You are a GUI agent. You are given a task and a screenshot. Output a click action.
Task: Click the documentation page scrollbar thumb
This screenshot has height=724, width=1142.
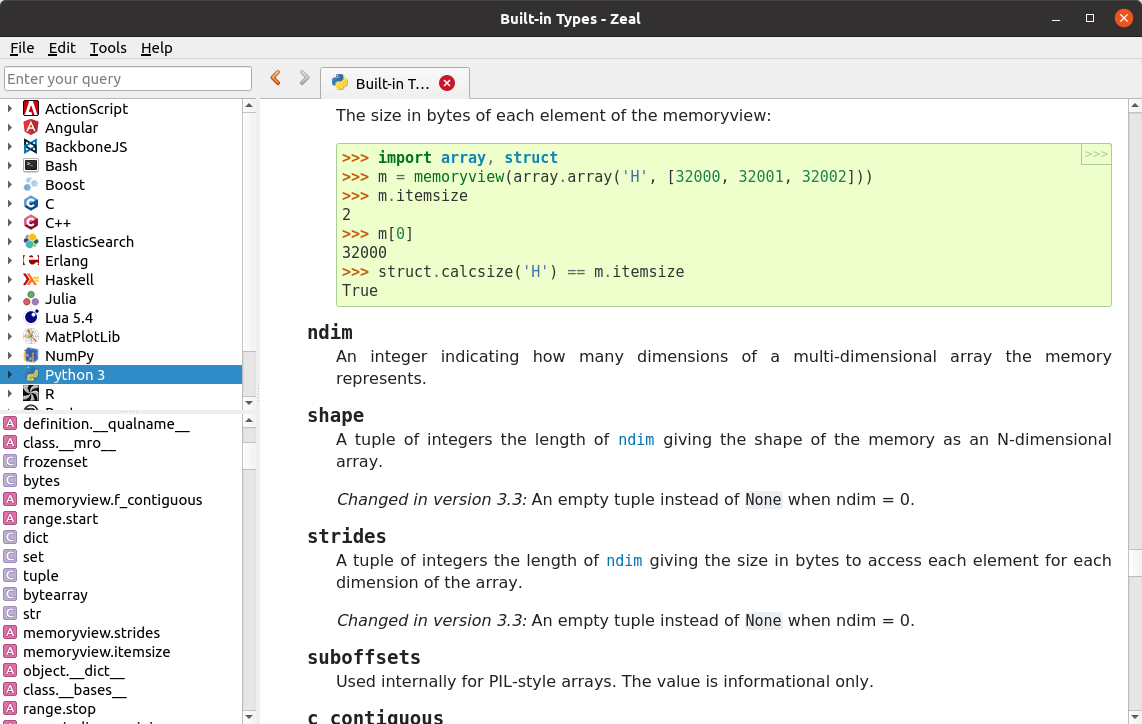point(1135,562)
